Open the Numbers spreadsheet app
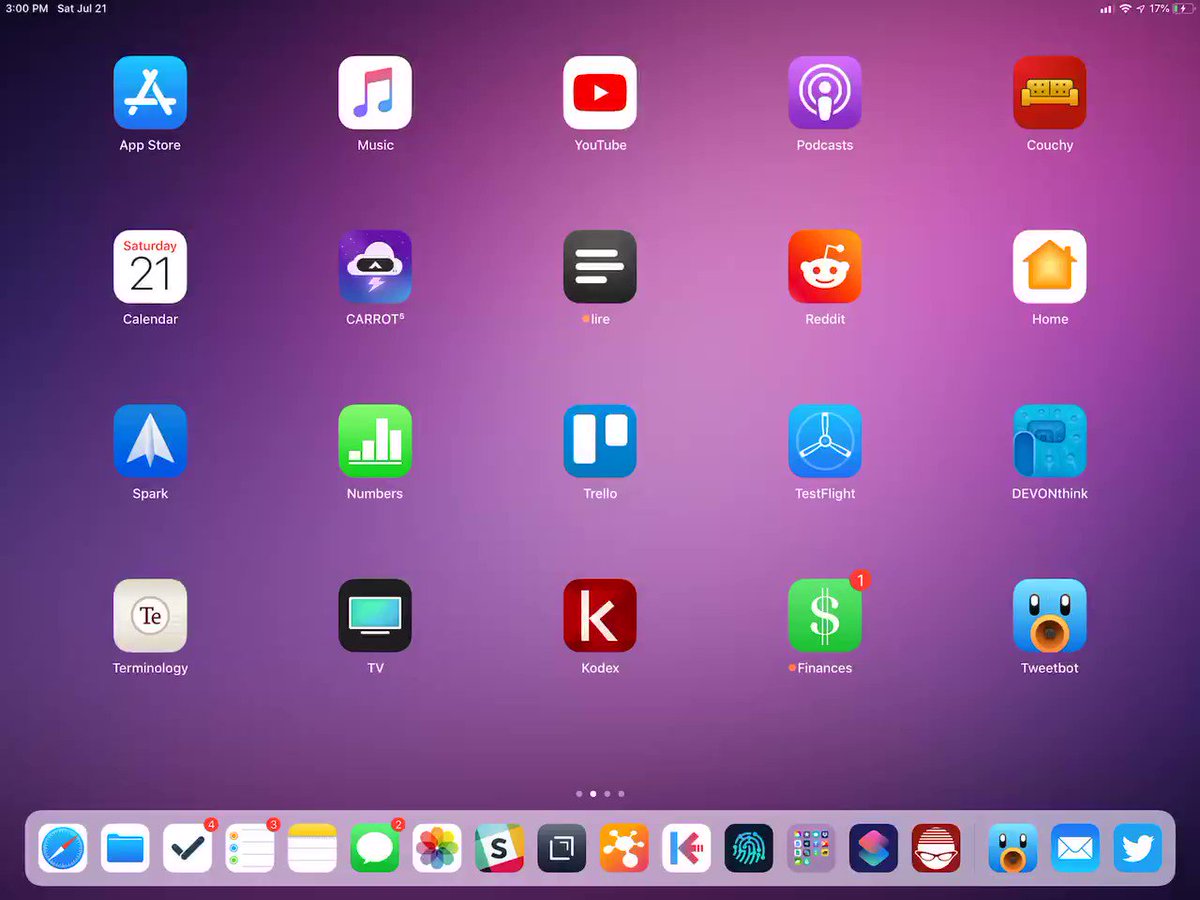 point(375,441)
